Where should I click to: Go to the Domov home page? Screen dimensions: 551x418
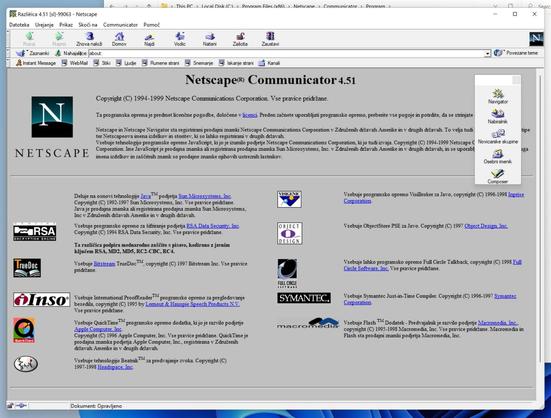119,39
